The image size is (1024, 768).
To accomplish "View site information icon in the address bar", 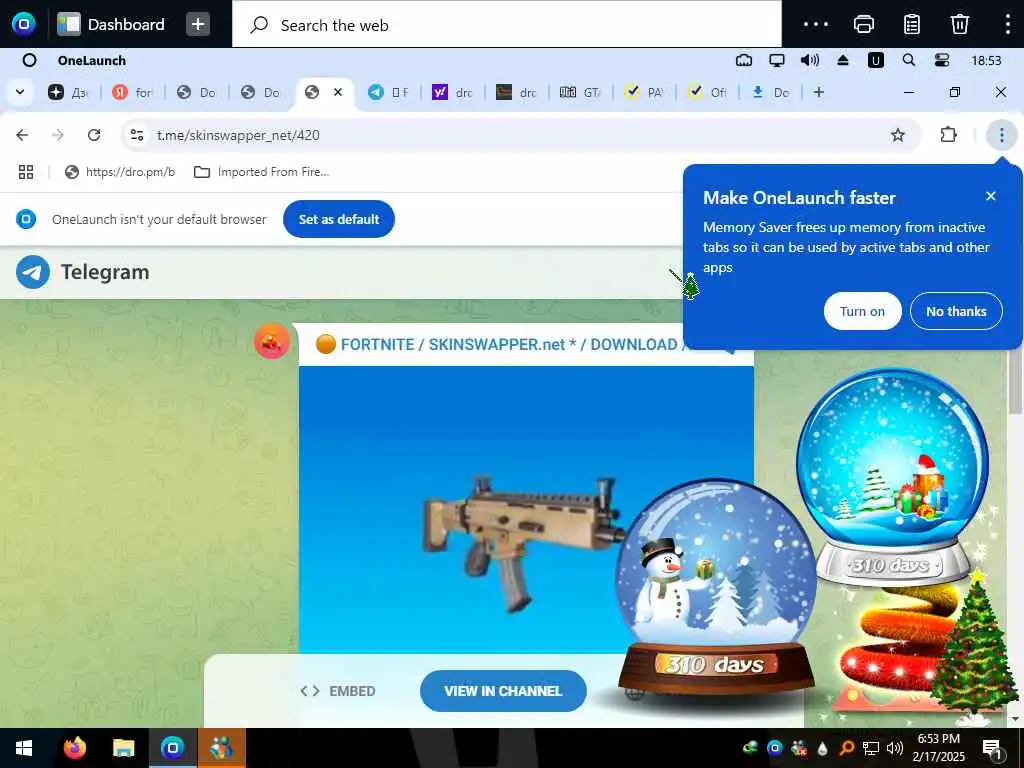I will [x=136, y=135].
